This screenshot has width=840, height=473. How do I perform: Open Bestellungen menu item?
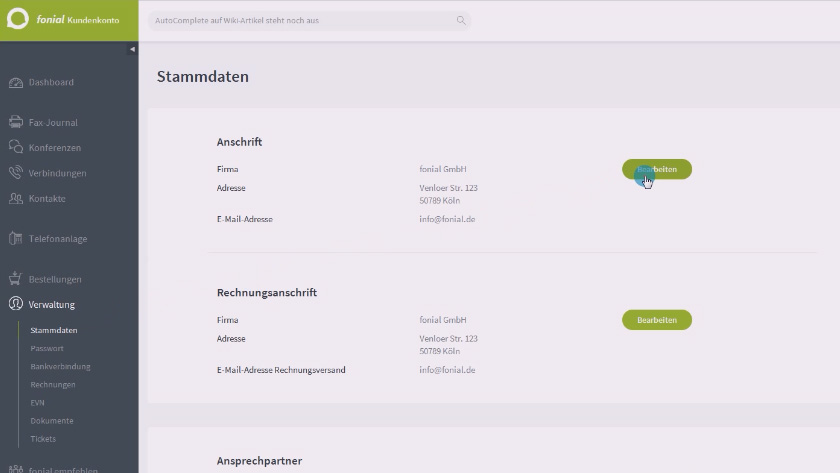click(x=55, y=280)
